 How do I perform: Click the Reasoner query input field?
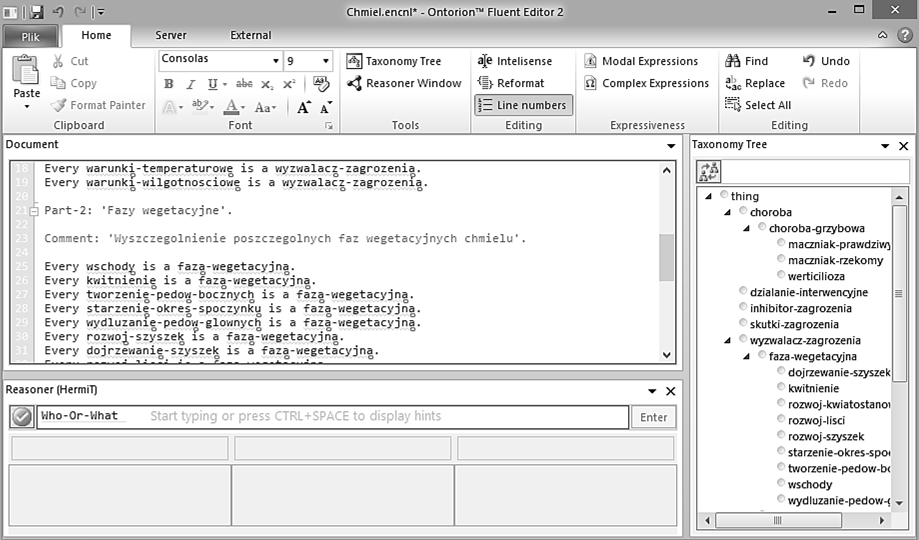[x=332, y=416]
